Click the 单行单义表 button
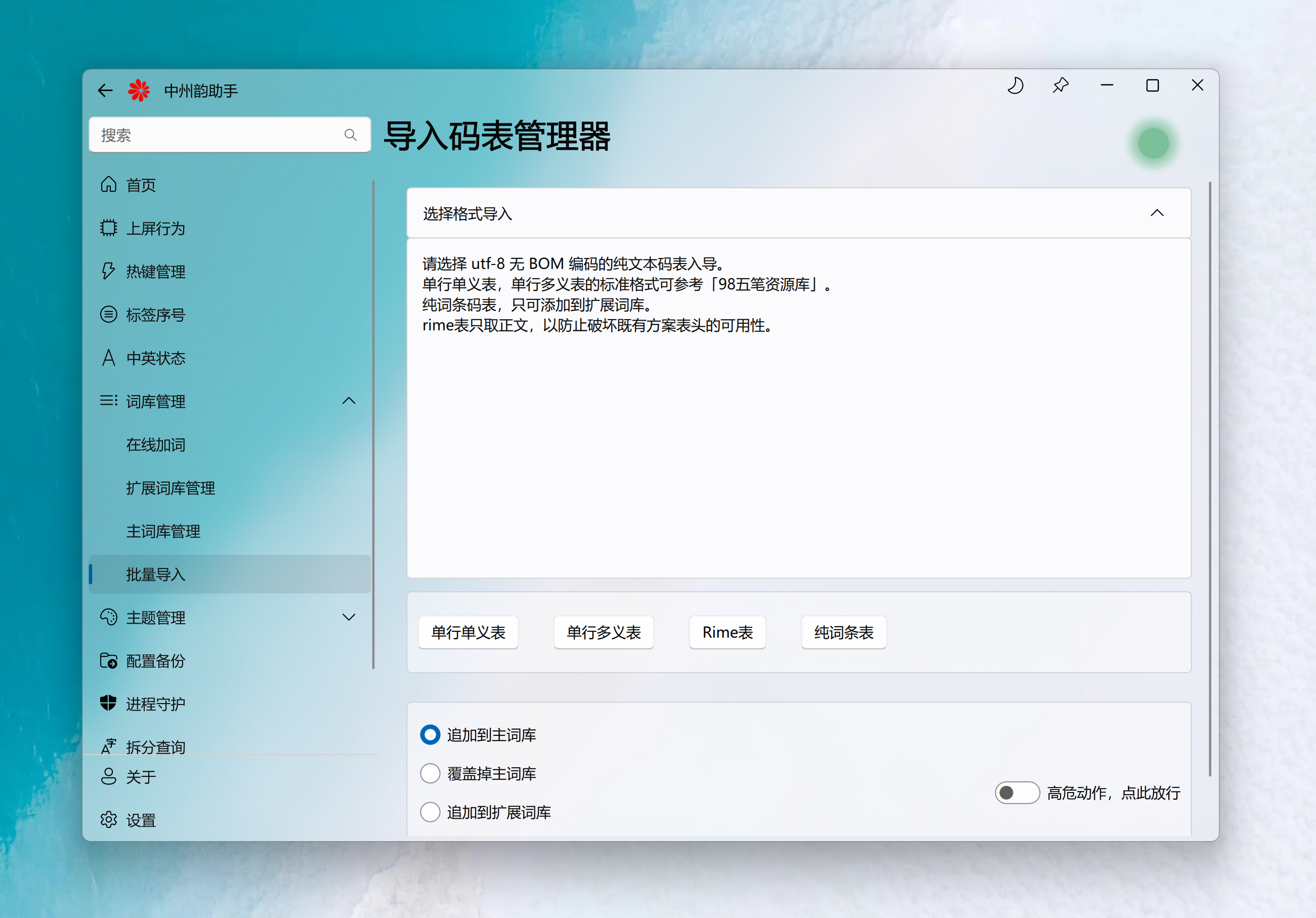The width and height of the screenshot is (1316, 918). tap(469, 632)
